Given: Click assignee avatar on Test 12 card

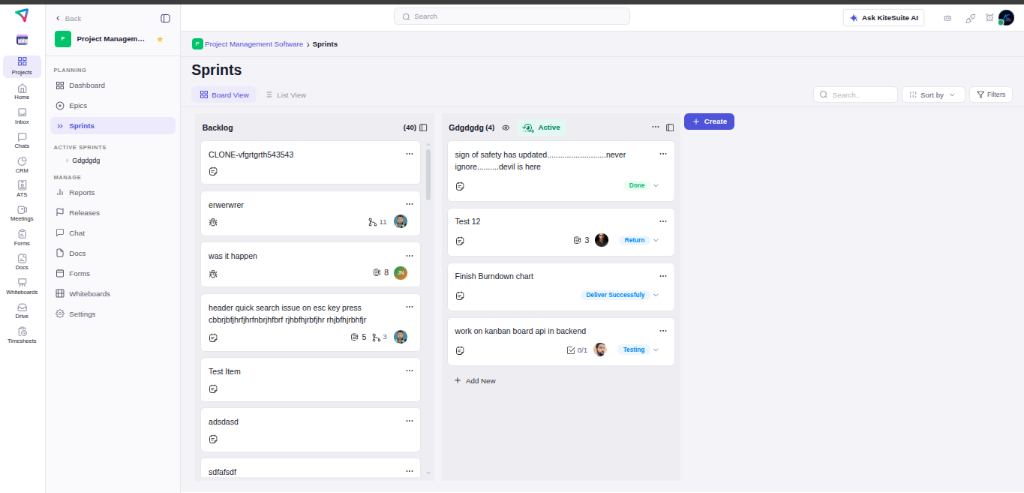Looking at the screenshot, I should (x=601, y=240).
